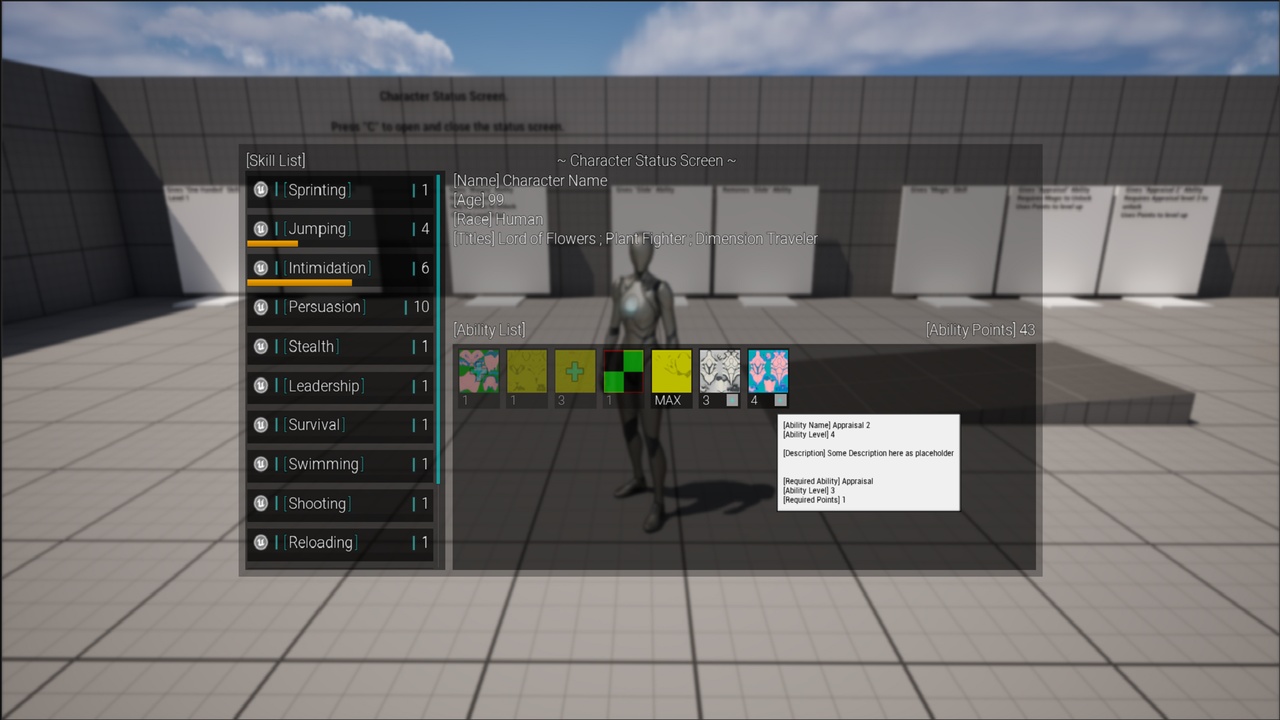This screenshot has height=720, width=1280.
Task: Select the Shooting skill name
Action: (x=317, y=503)
